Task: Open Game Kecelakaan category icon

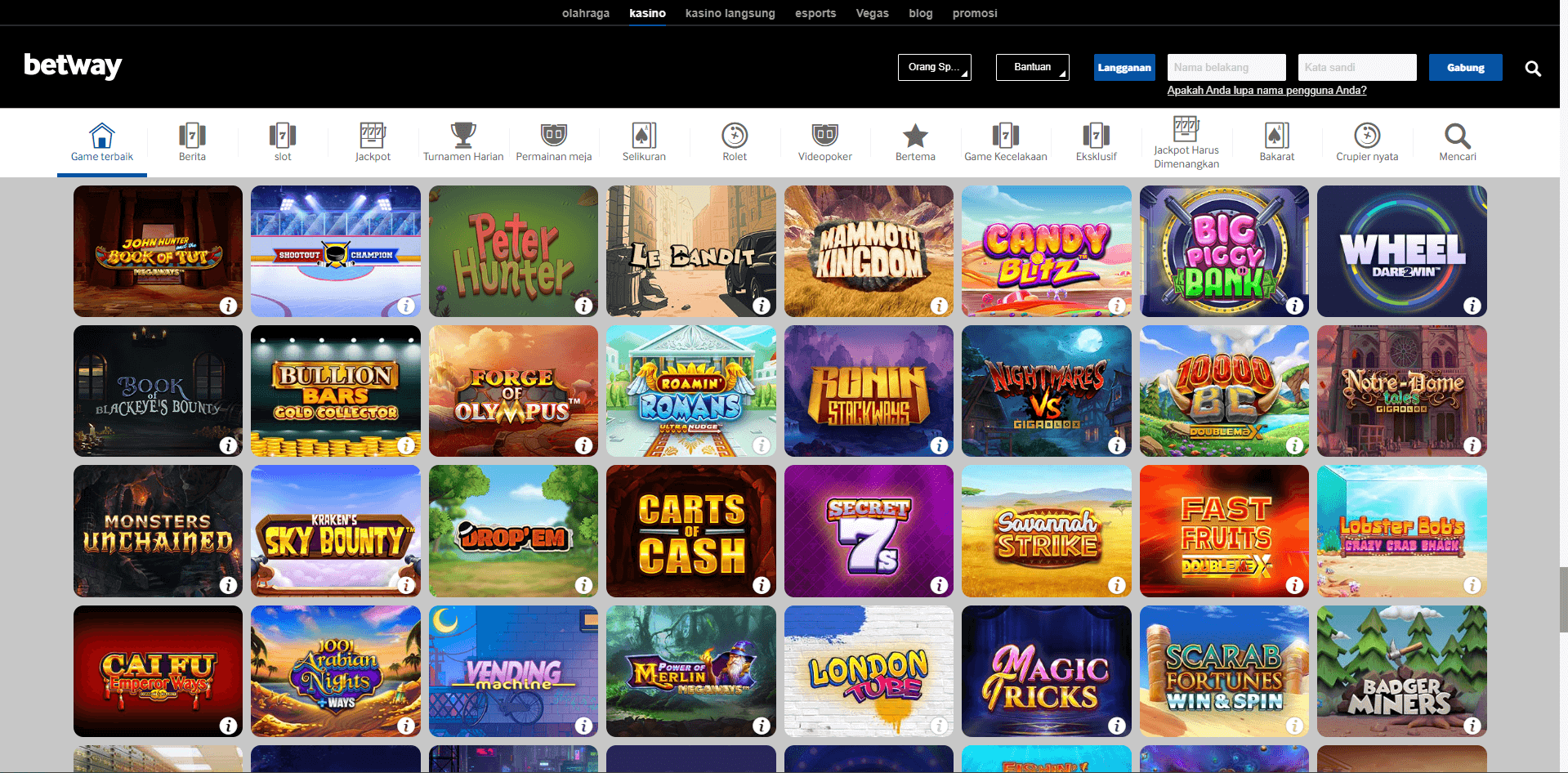Action: pos(1006,135)
